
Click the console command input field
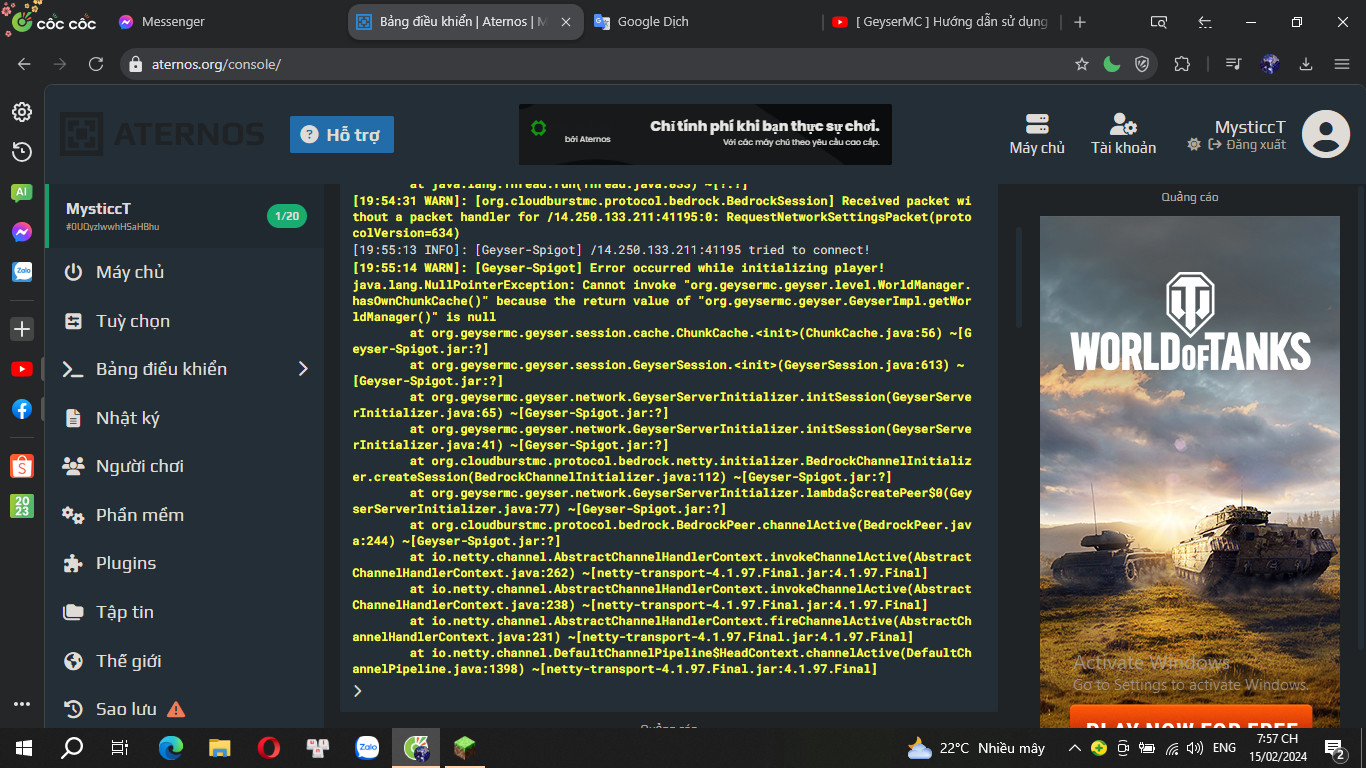(x=670, y=691)
